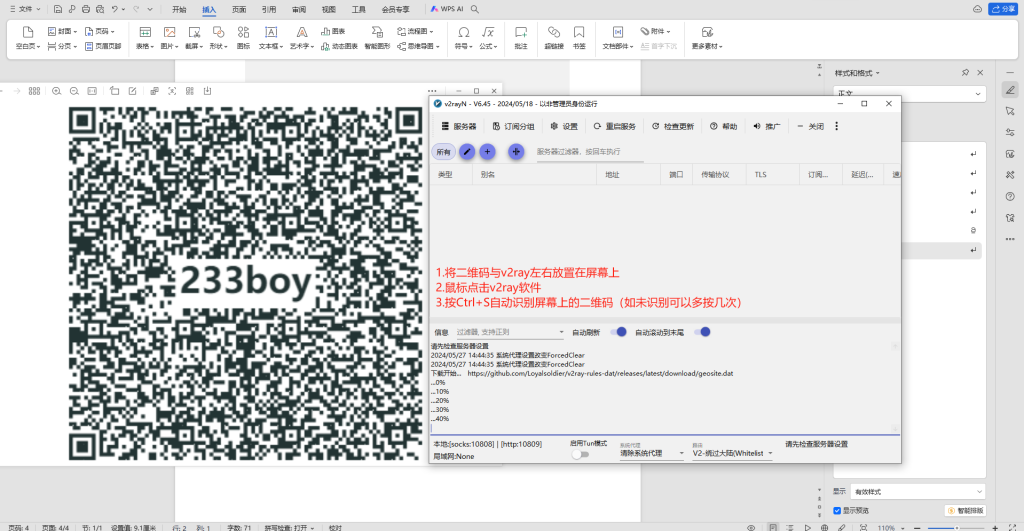Zoom in on the image viewer toolbar
Screen dimensions: 1024x531
[x=56, y=91]
